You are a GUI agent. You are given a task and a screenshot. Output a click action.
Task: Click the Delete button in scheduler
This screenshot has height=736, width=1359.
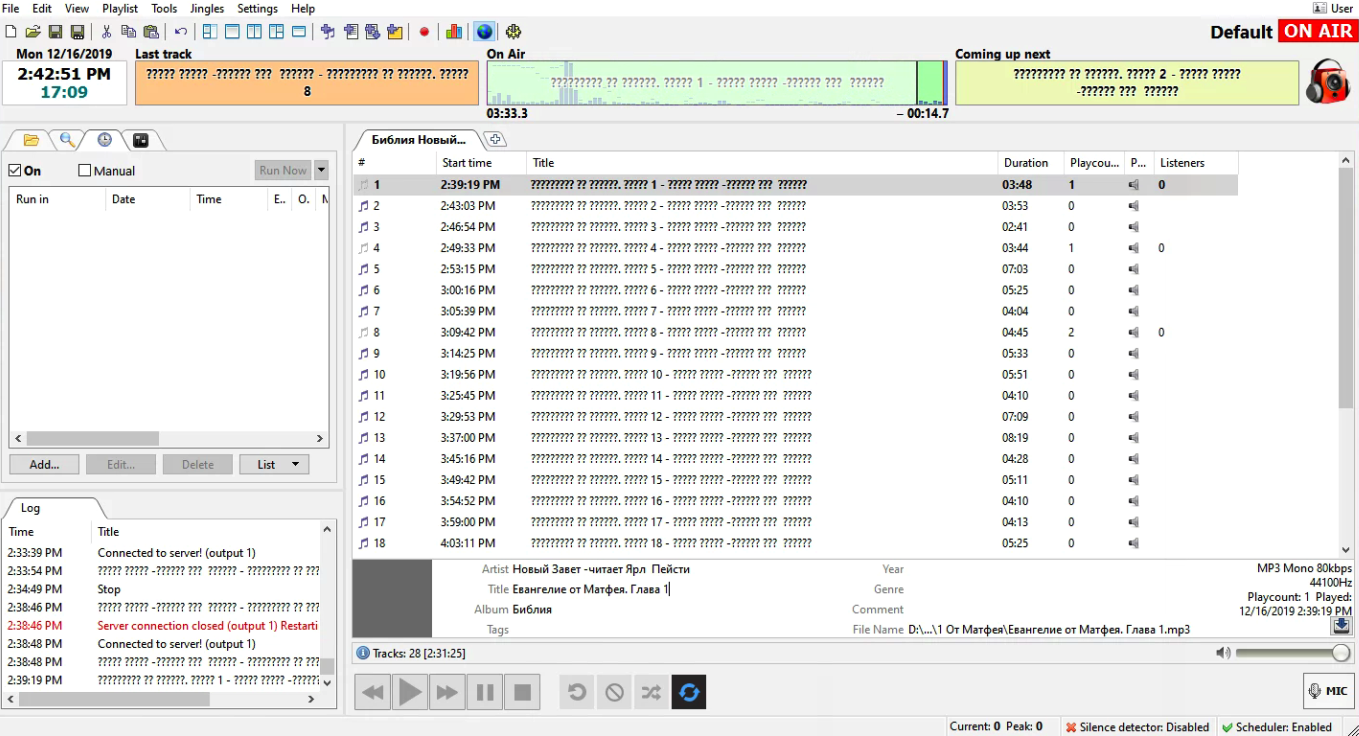click(x=197, y=465)
